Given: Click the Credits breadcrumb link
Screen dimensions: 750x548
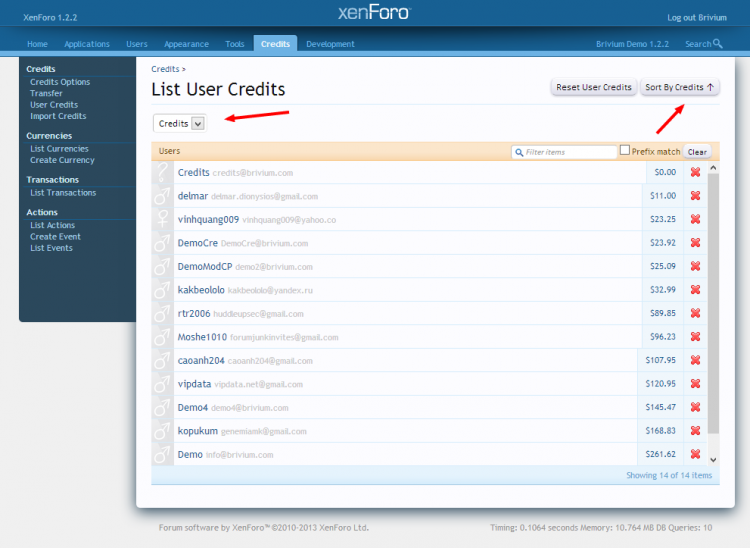Looking at the screenshot, I should (x=165, y=69).
